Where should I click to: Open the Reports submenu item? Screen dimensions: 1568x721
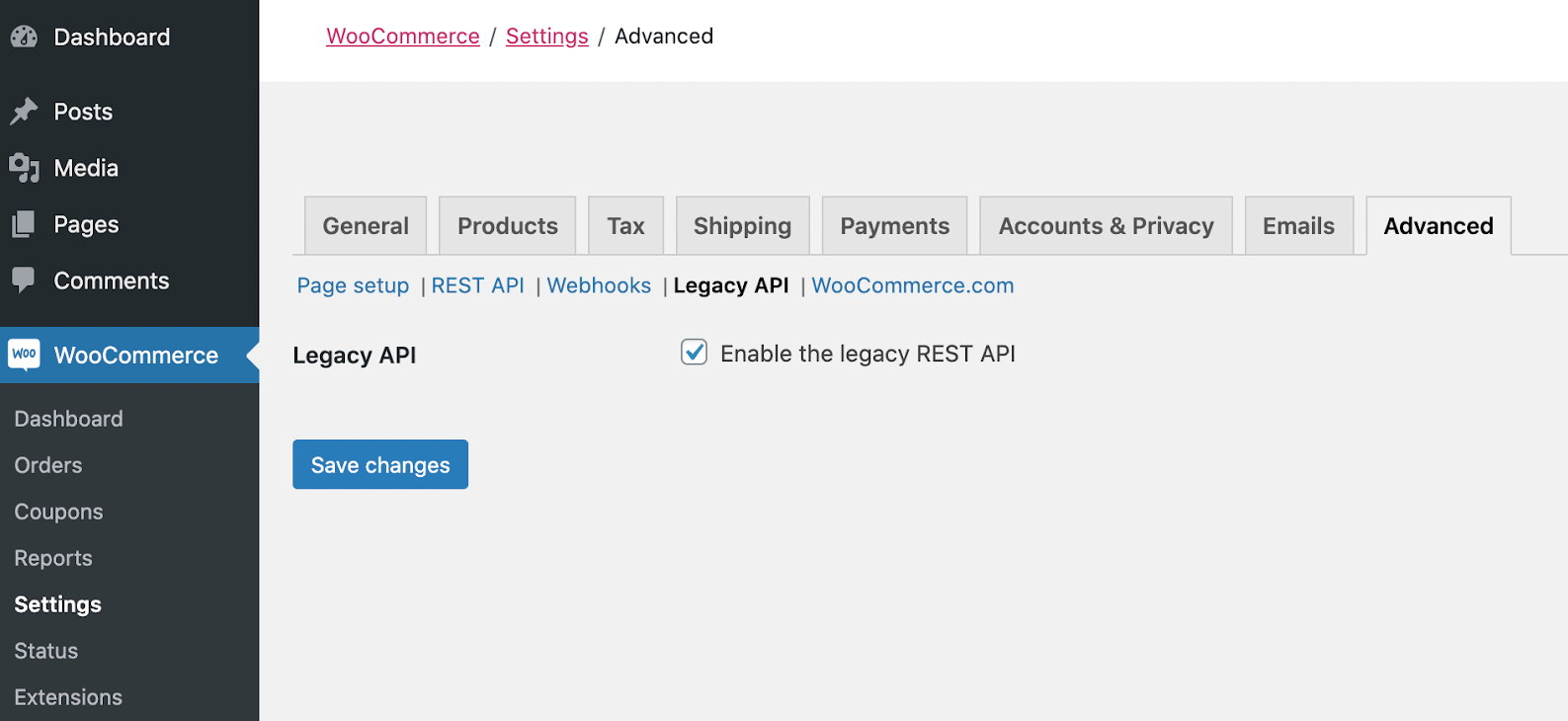pos(53,558)
